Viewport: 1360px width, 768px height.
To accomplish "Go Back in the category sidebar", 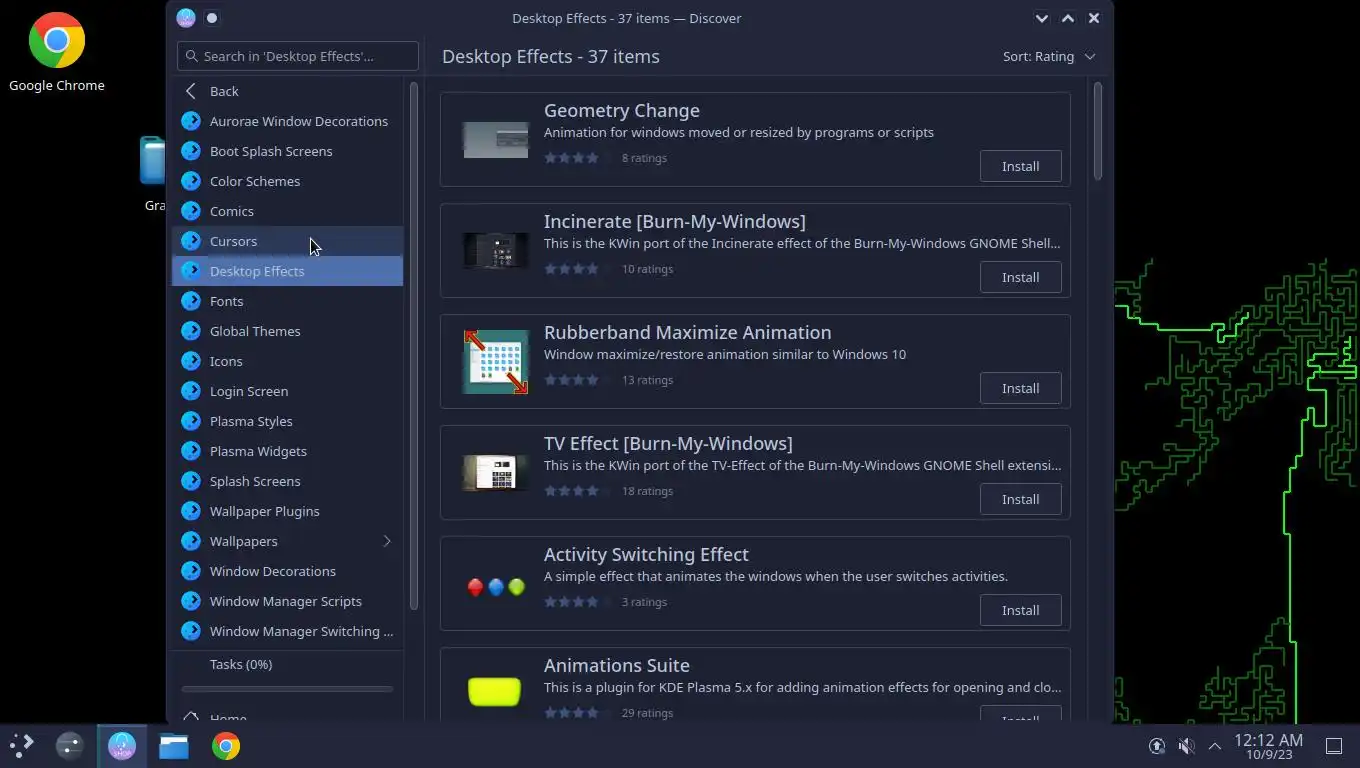I will [288, 91].
